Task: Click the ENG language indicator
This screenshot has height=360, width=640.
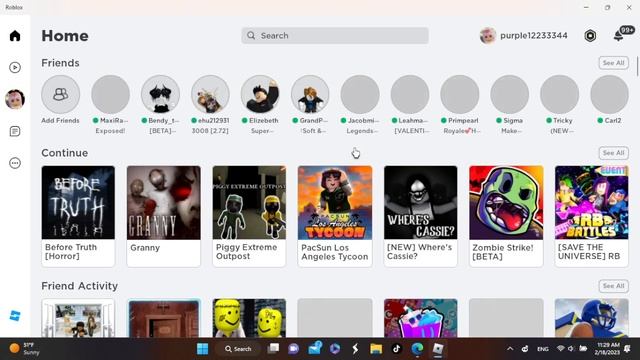Action: point(542,349)
